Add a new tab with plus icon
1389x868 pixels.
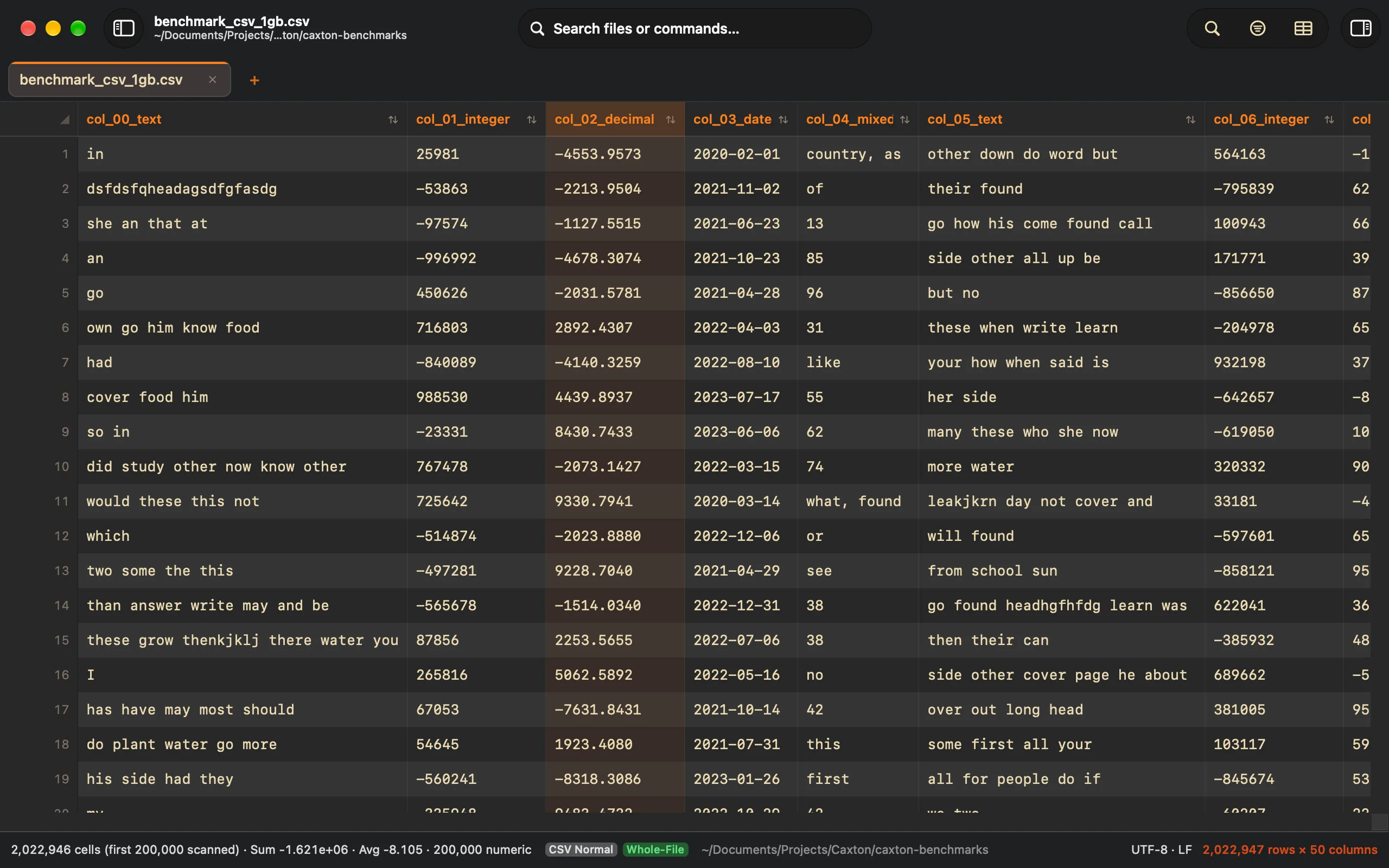(254, 80)
